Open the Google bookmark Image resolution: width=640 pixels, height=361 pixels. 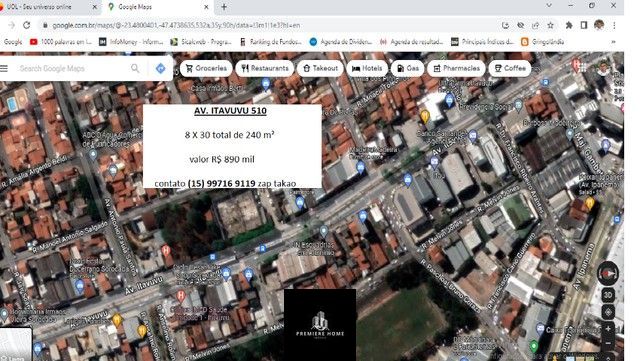click(12, 42)
